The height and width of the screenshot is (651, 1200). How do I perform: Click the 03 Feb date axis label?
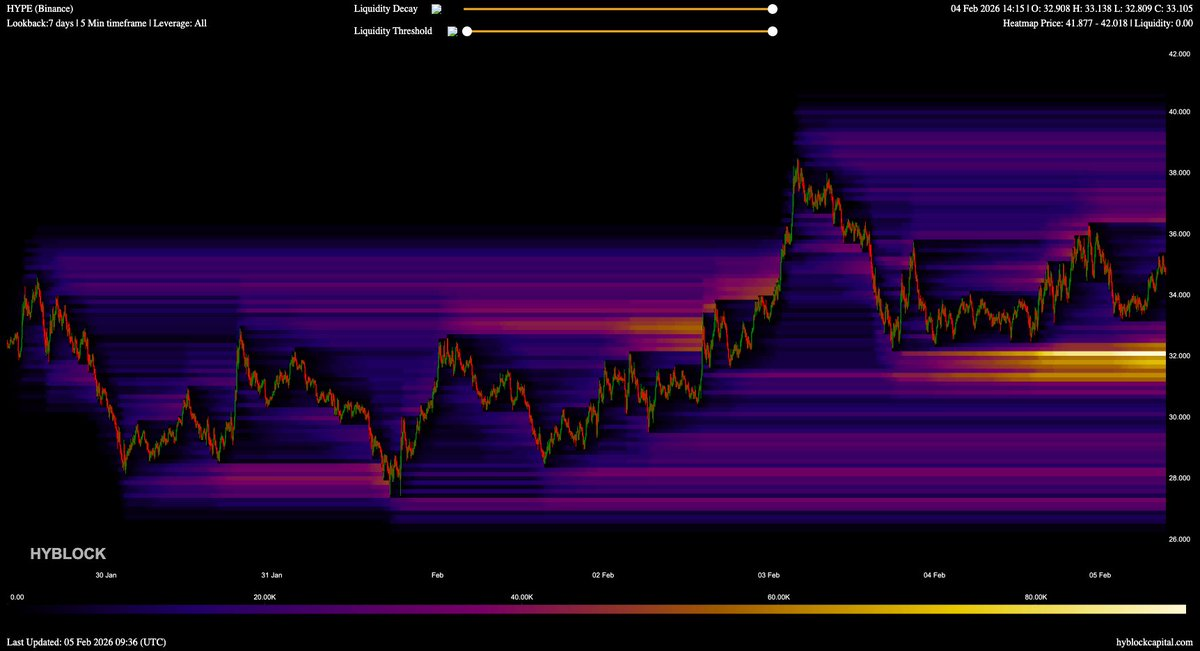[768, 575]
